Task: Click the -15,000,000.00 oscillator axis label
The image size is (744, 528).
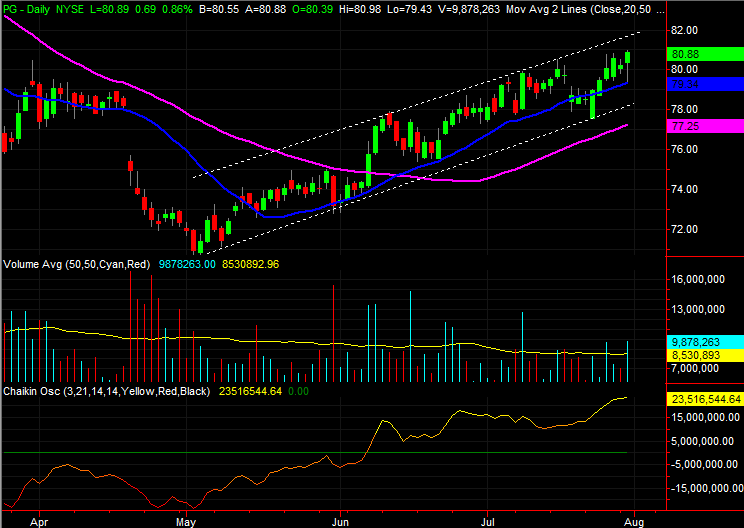Action: [x=707, y=488]
